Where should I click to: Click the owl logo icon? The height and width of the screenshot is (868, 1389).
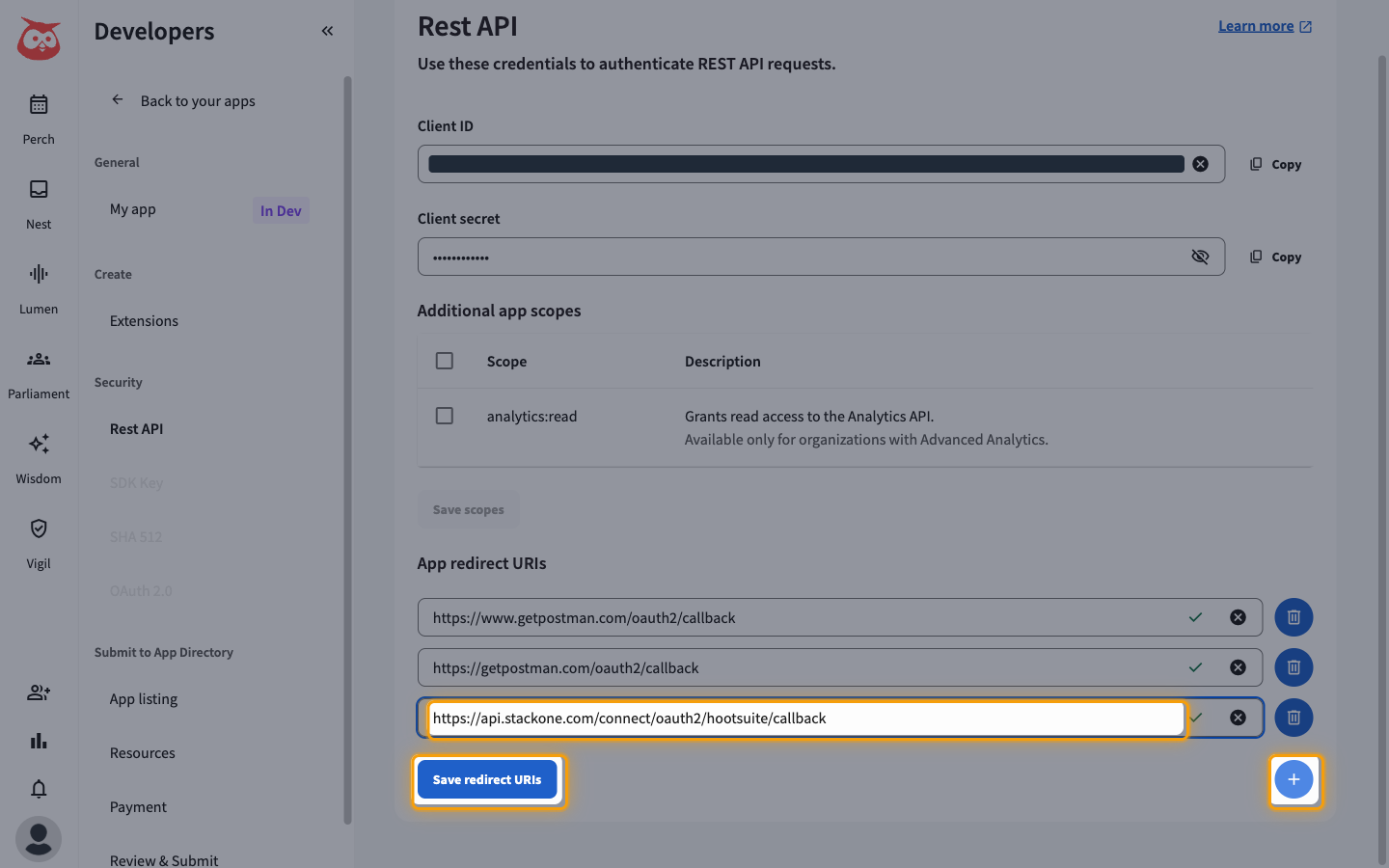[x=39, y=39]
